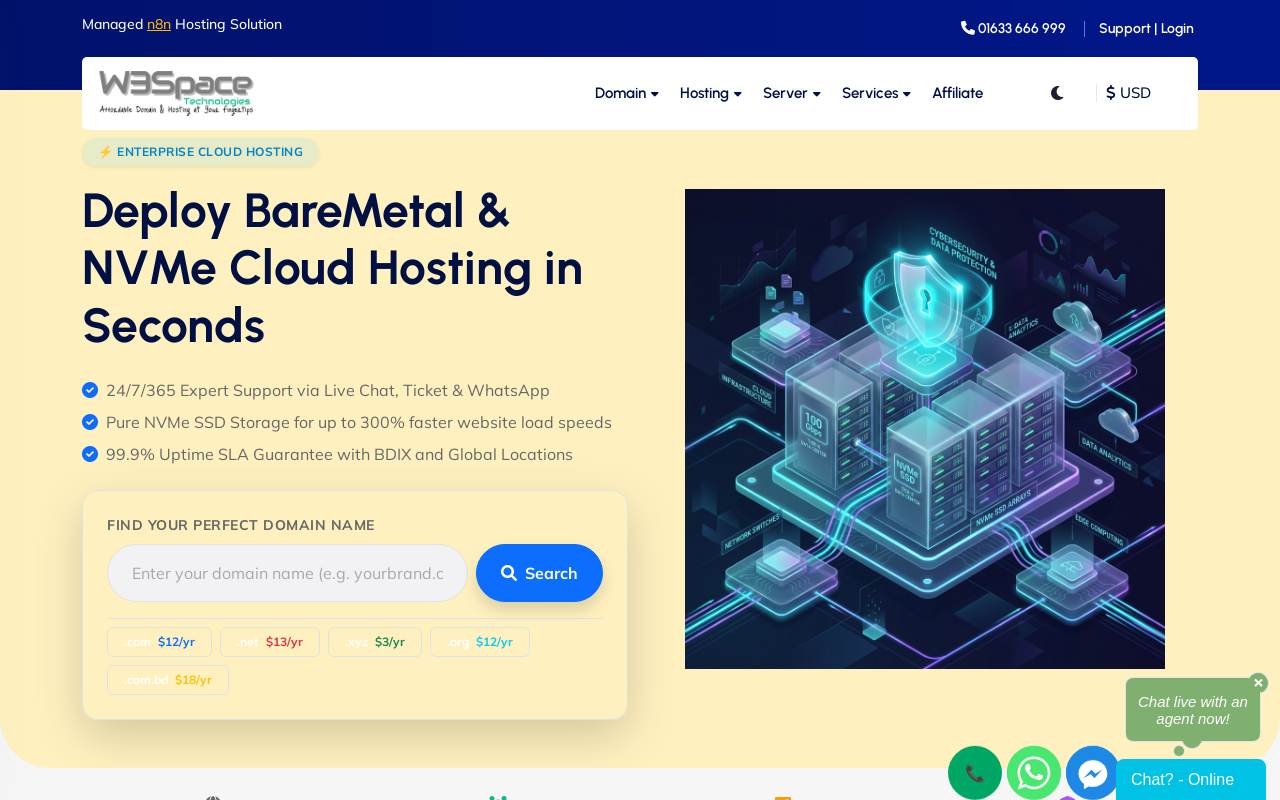Click the Enterprise Cloud Hosting badge
Screen dimensions: 1280x800
tap(200, 152)
